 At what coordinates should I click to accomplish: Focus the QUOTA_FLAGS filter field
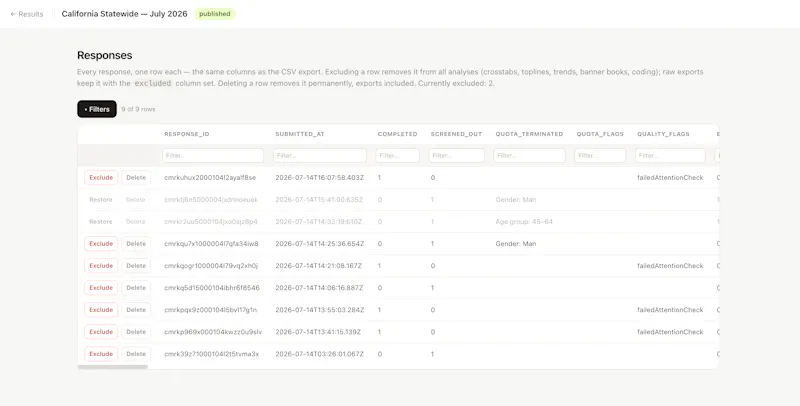600,156
